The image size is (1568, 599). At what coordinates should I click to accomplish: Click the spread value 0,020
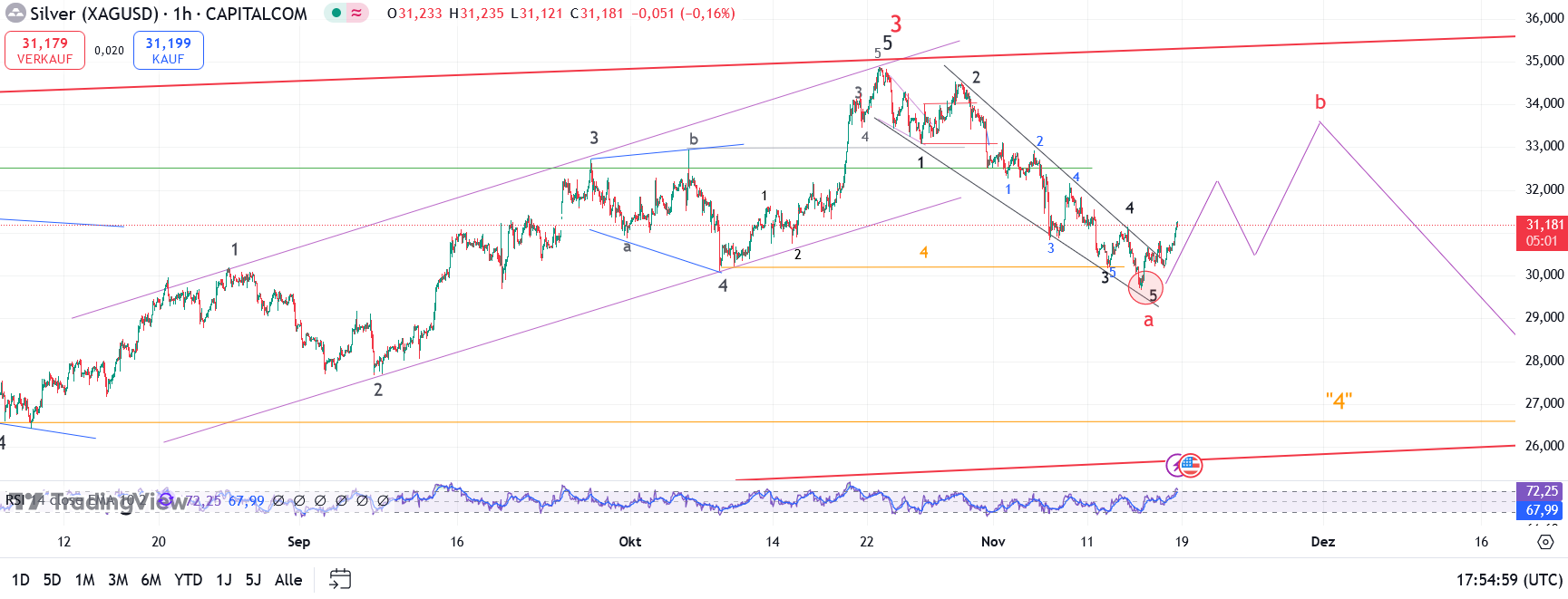109,51
